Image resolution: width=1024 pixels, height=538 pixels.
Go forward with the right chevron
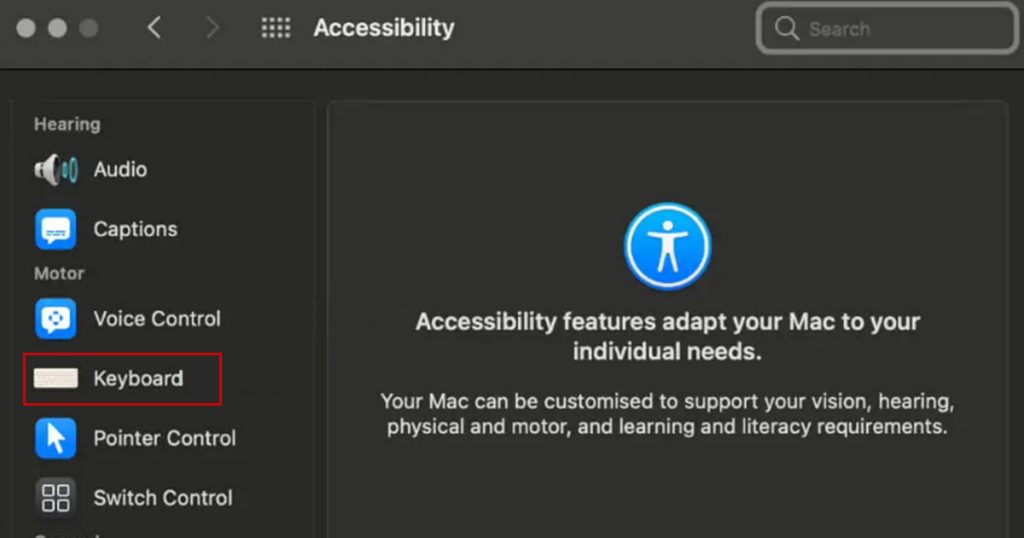(x=212, y=28)
